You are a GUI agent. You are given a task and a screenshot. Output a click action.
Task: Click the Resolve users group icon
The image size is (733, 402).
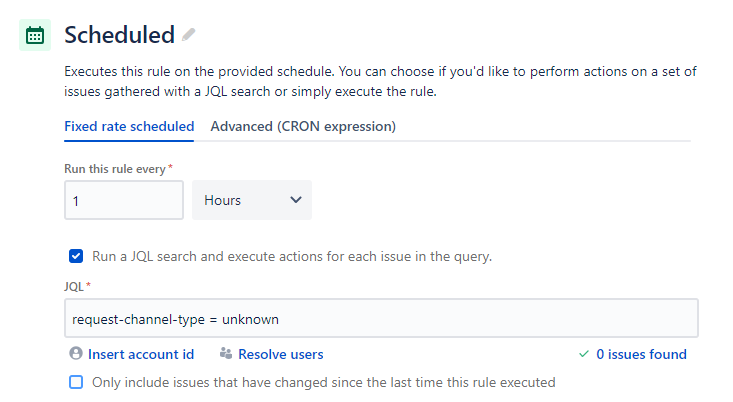click(226, 353)
